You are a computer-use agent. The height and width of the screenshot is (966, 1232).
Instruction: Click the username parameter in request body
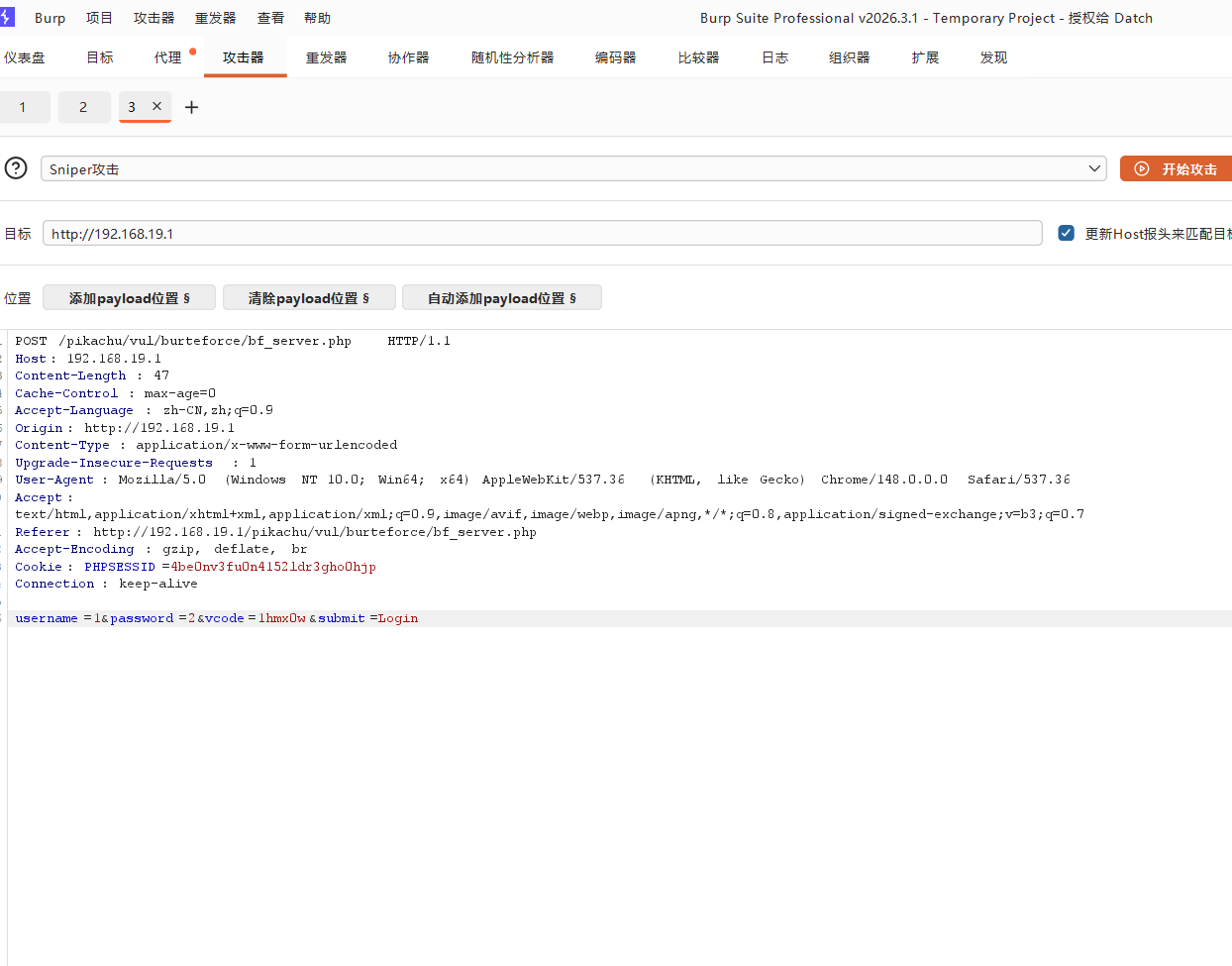tap(47, 618)
